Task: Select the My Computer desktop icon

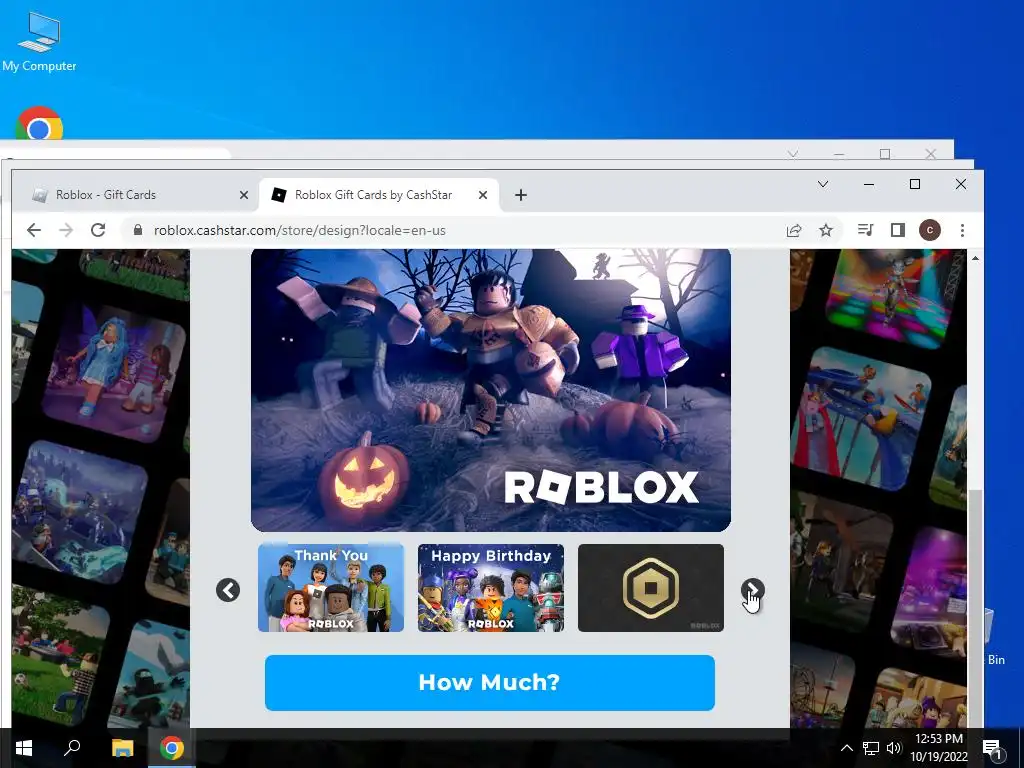Action: click(39, 42)
